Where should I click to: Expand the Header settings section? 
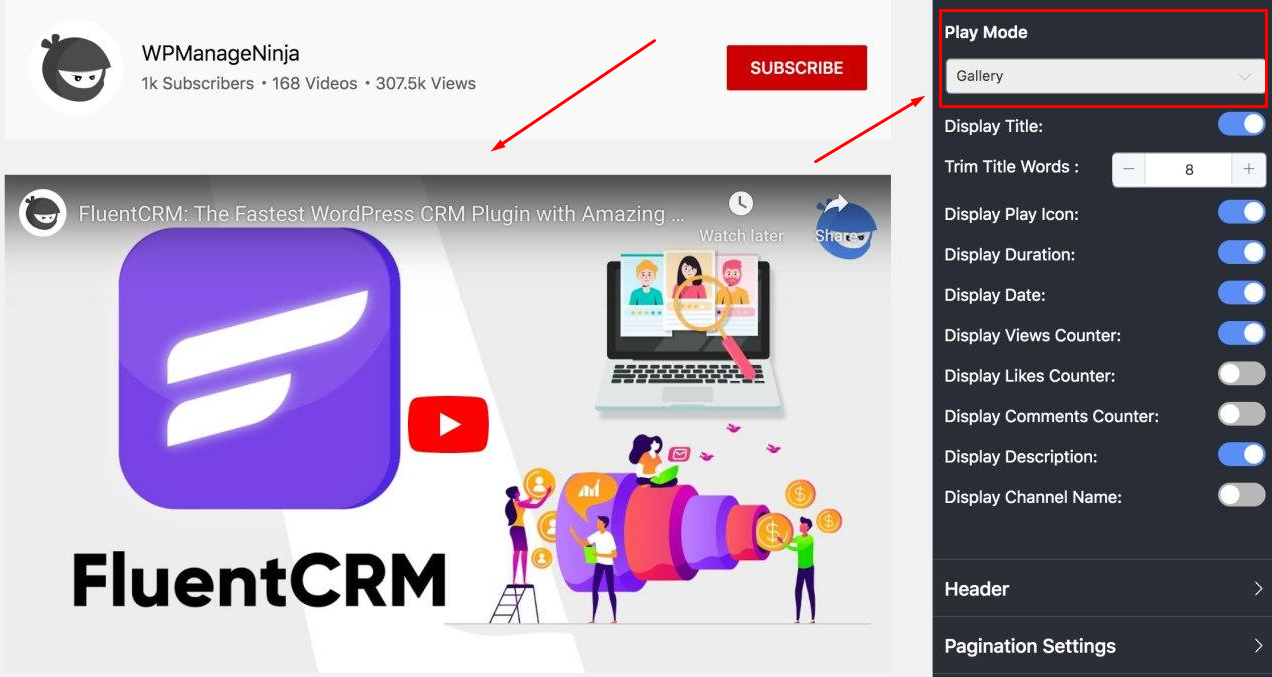pyautogui.click(x=1102, y=589)
